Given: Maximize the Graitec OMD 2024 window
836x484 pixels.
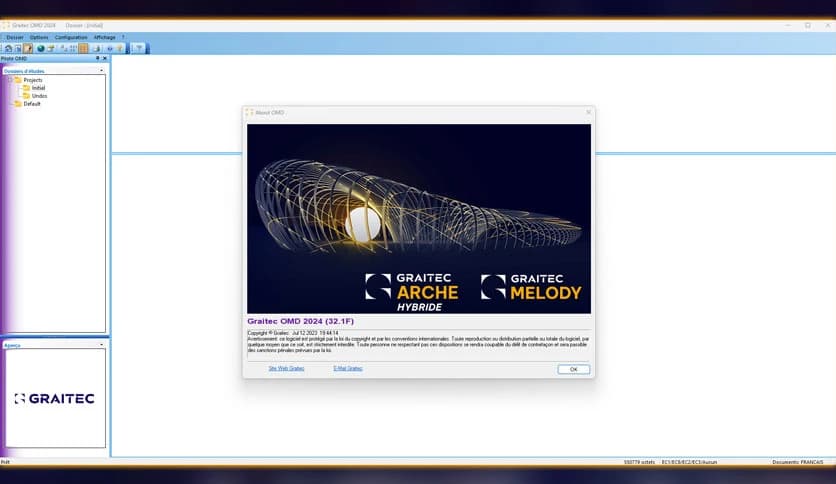Looking at the screenshot, I should [808, 25].
